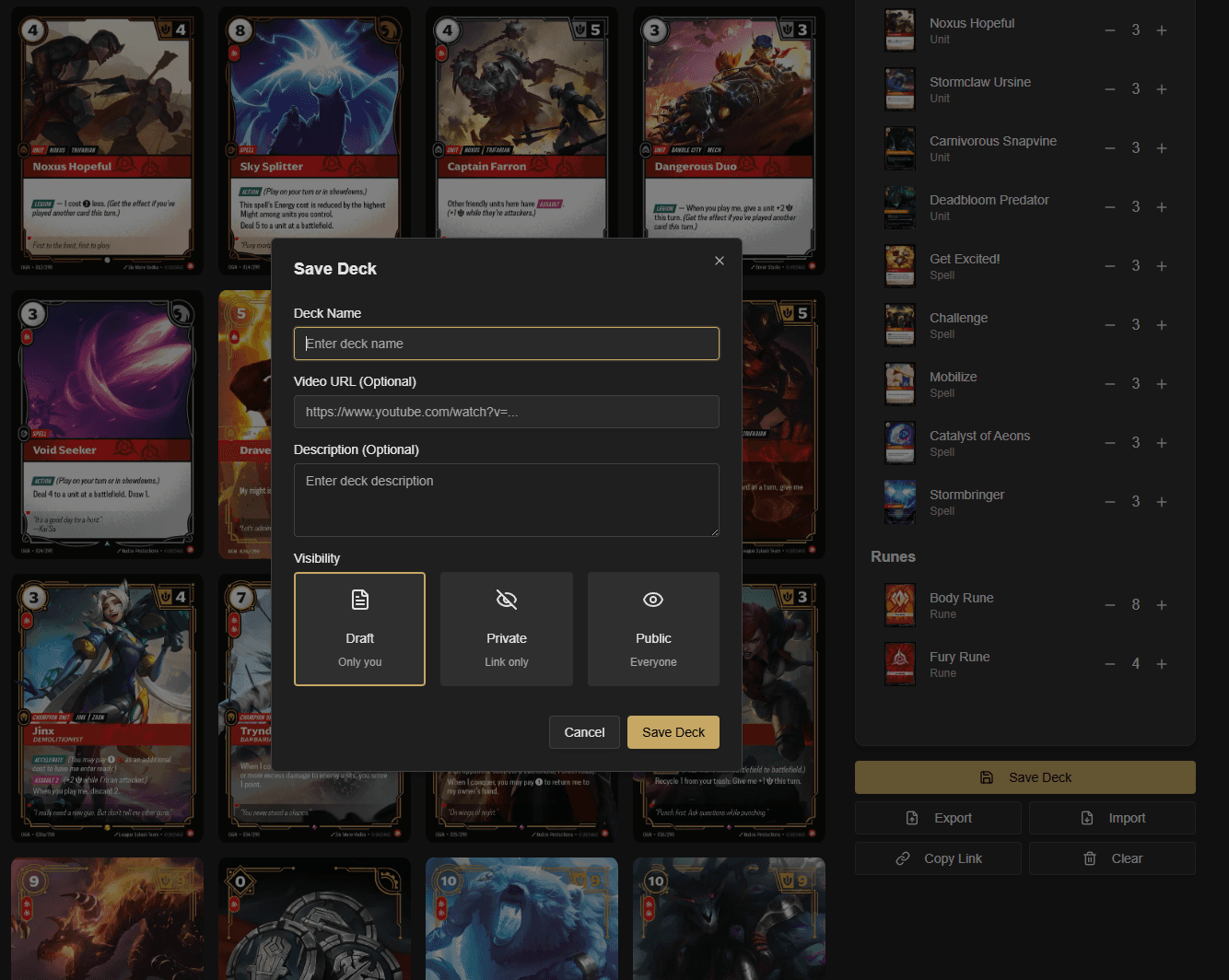Screen dimensions: 1229x980
Task: Click the Fury Rune name
Action: coord(959,657)
